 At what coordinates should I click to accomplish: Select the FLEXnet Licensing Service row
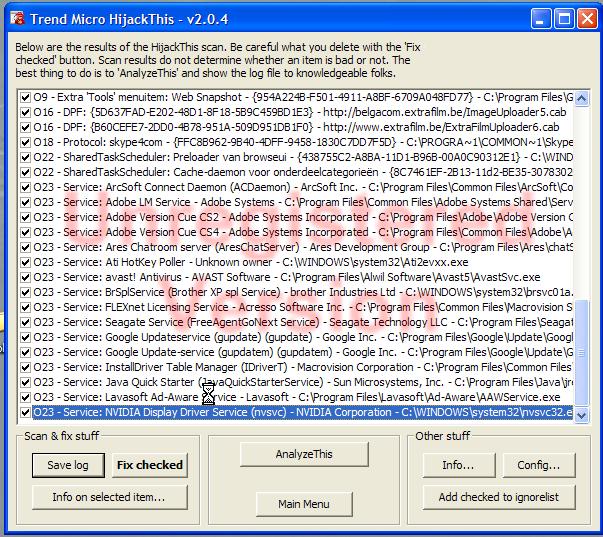(x=303, y=307)
